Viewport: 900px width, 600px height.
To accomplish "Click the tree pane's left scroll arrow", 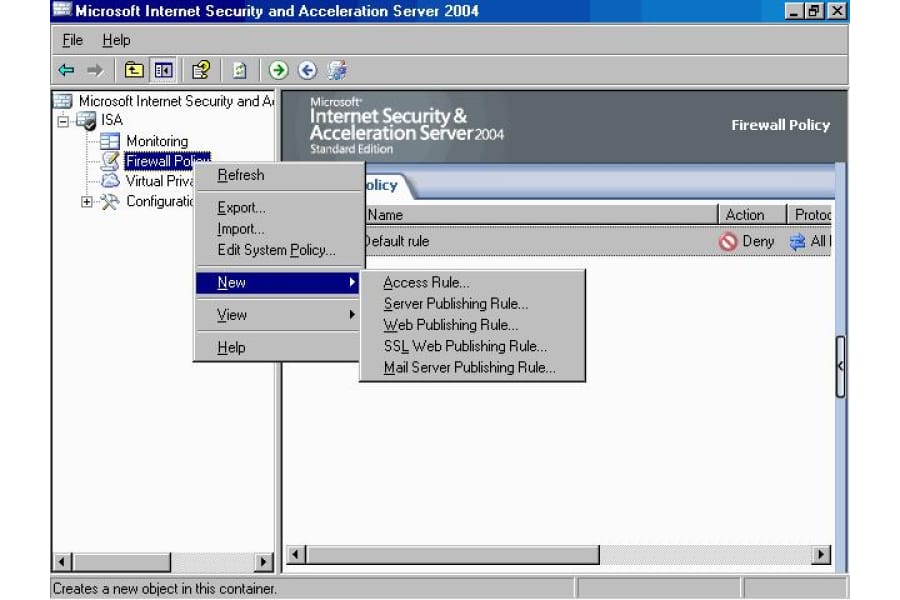I will (63, 562).
